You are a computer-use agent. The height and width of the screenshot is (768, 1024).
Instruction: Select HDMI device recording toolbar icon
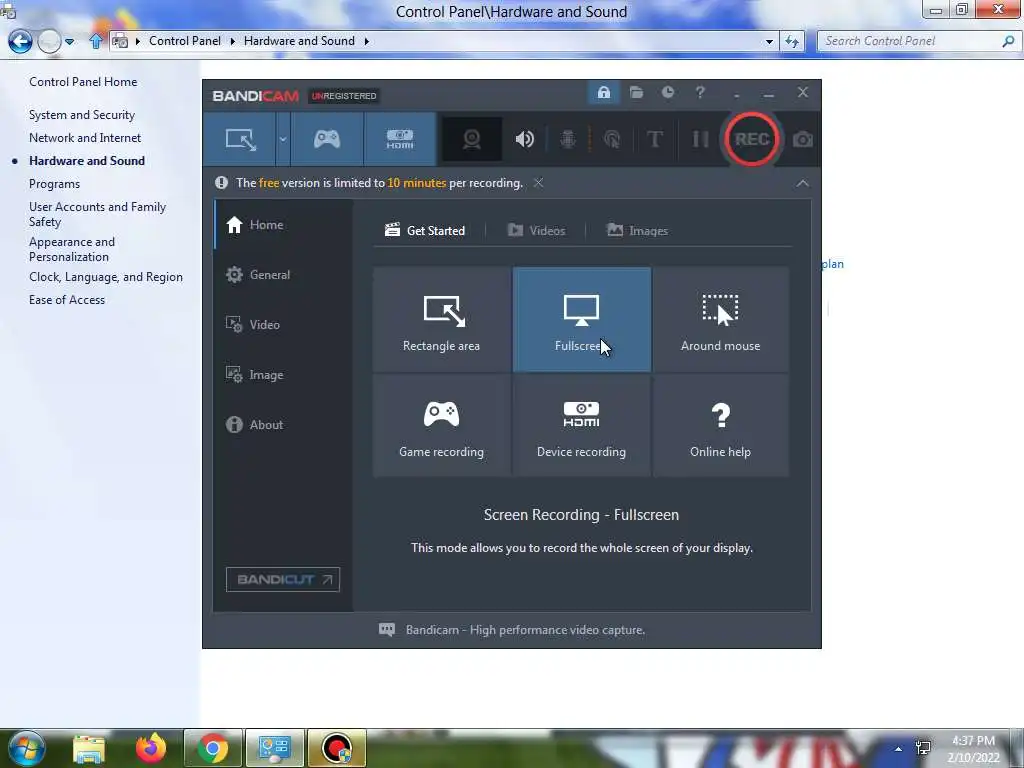[400, 139]
